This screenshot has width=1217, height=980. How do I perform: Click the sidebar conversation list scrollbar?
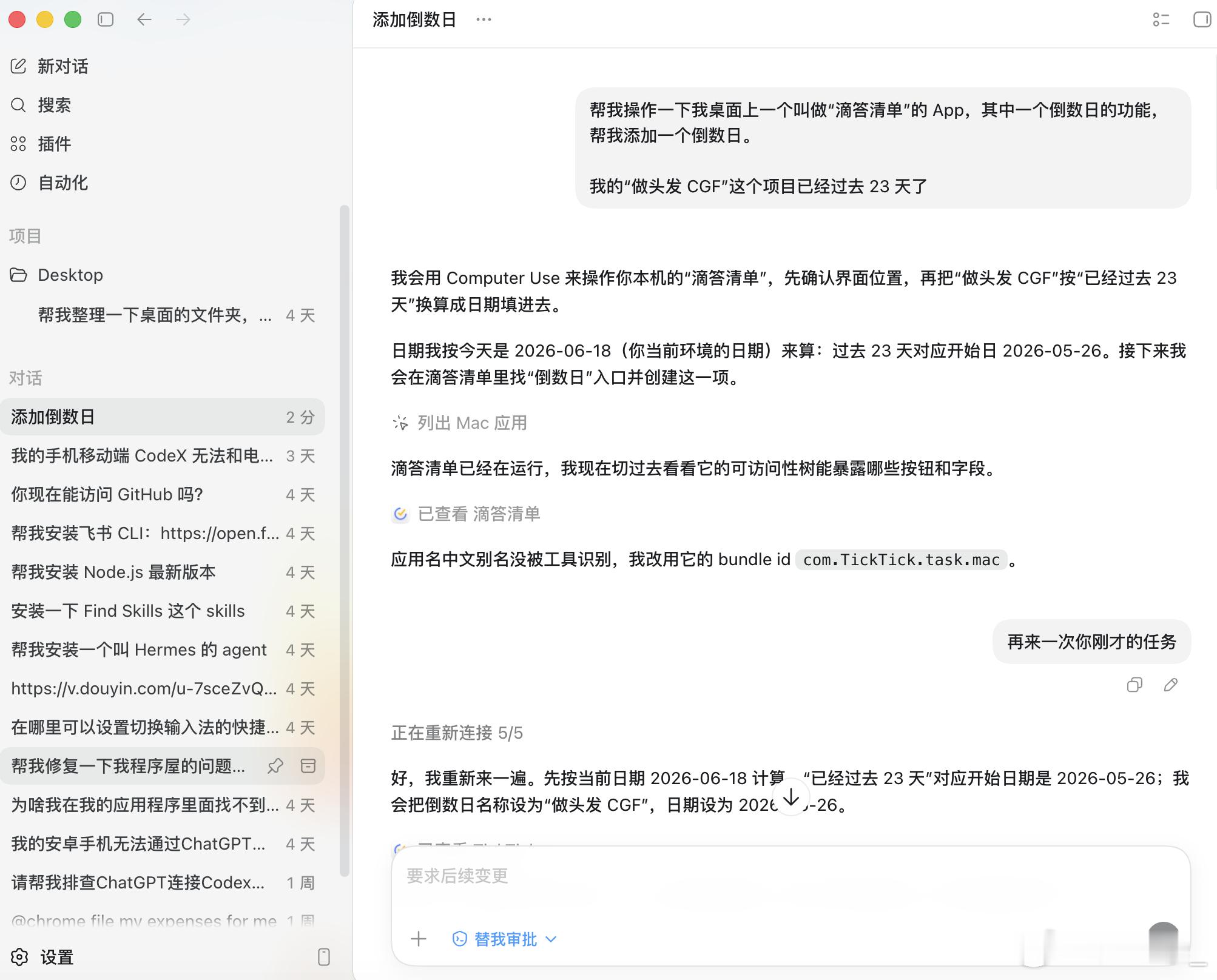pyautogui.click(x=344, y=540)
